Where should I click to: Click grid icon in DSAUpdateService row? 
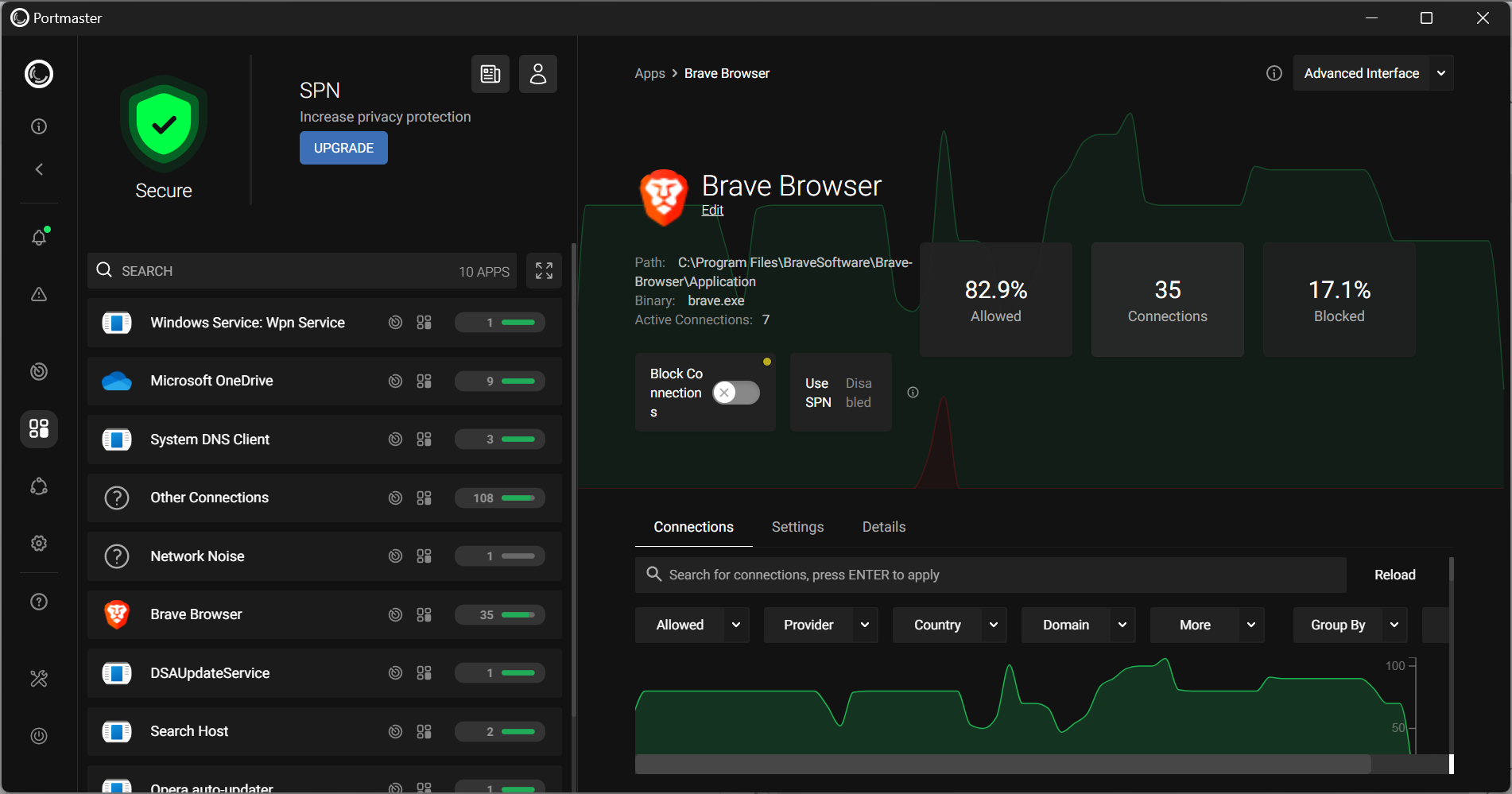424,673
